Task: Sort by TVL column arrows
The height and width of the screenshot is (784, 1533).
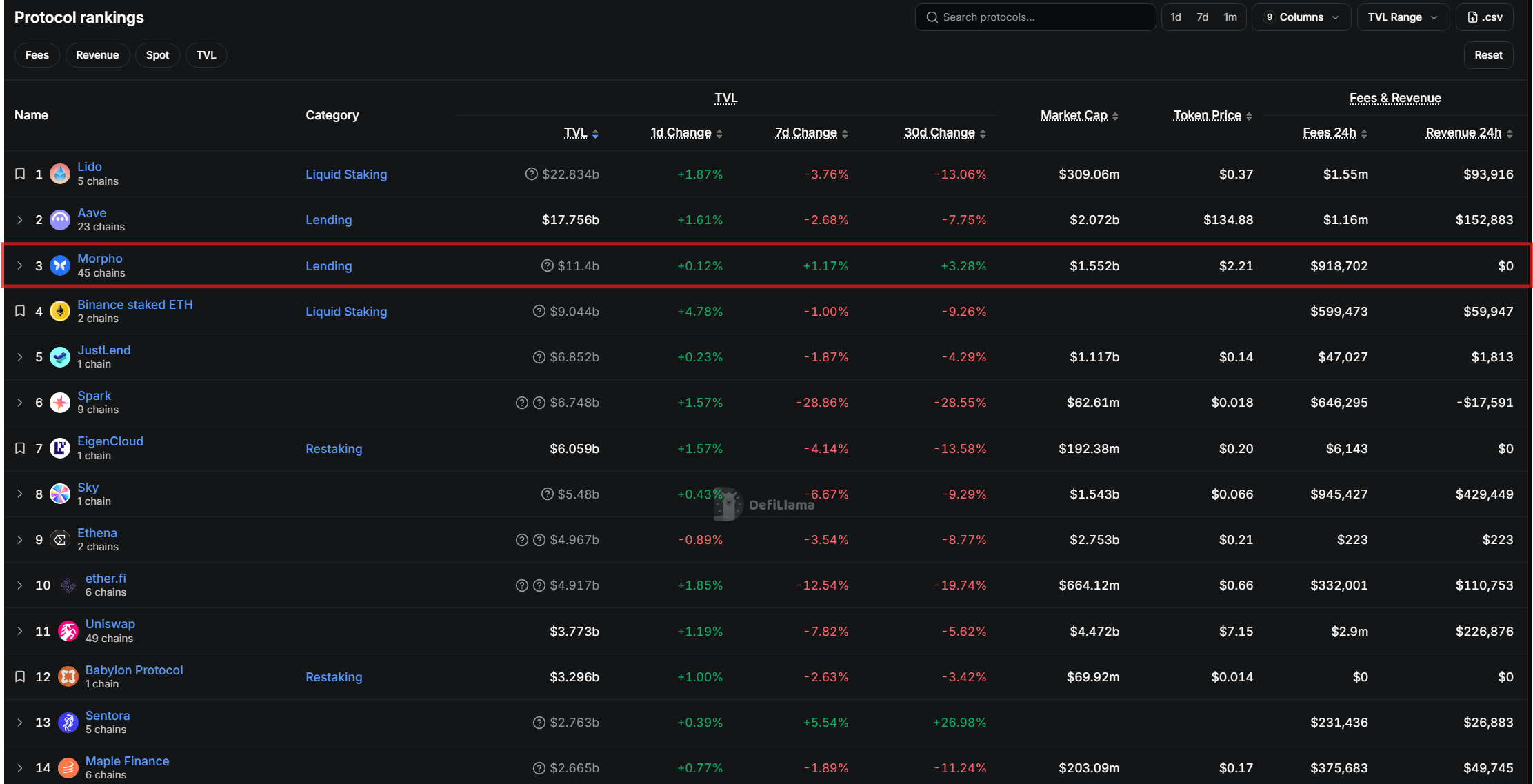Action: coord(595,134)
